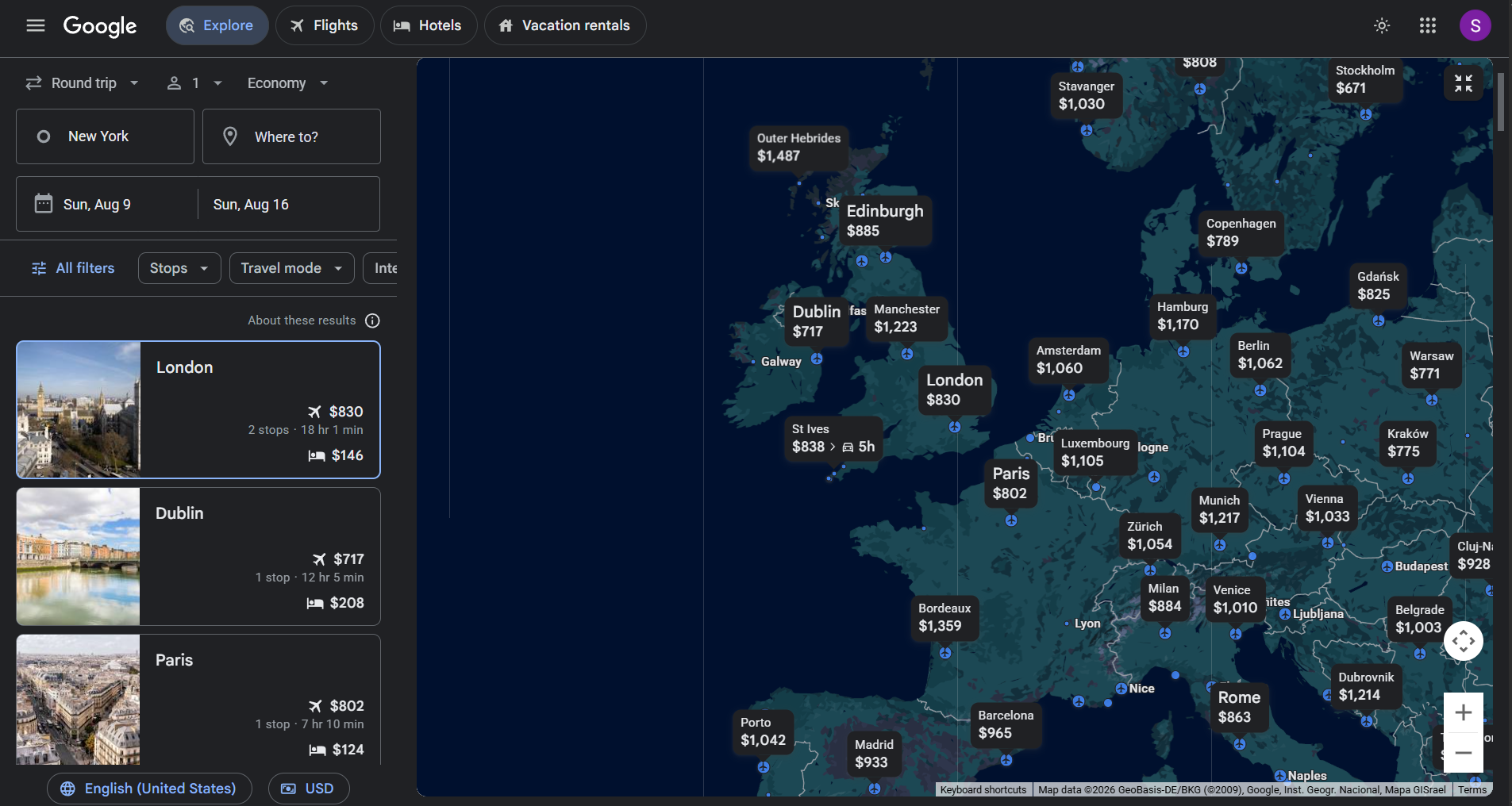Select Manchester $1,223 map label
The width and height of the screenshot is (1512, 806).
point(906,318)
